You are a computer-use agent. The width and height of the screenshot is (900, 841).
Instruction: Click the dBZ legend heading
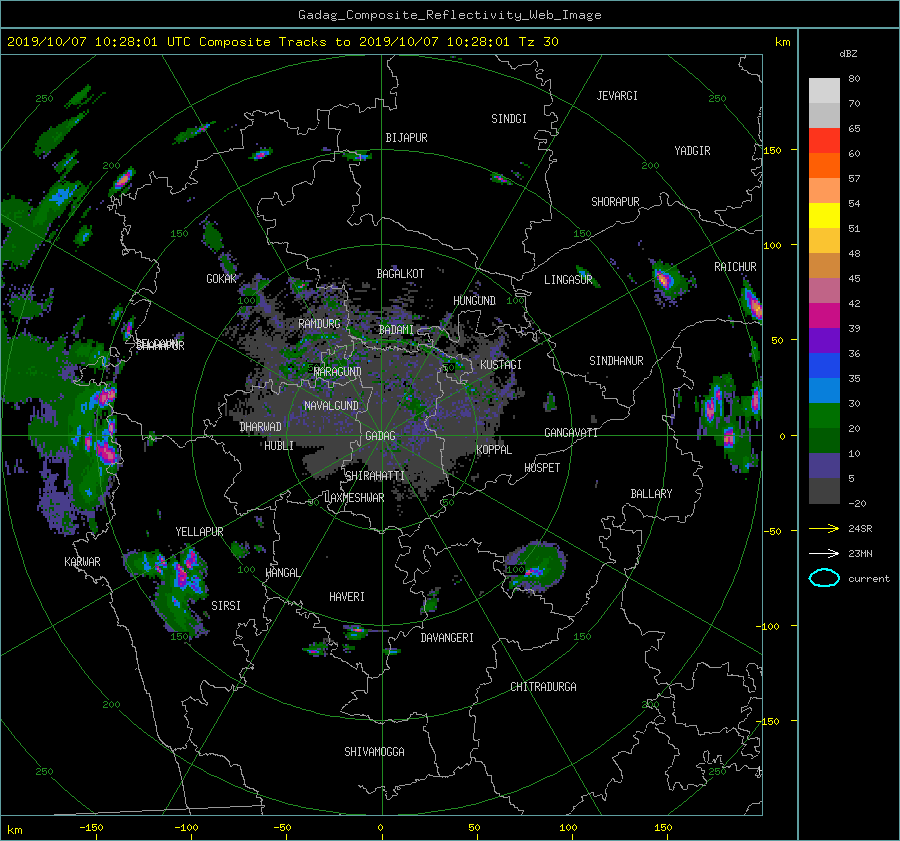(848, 54)
